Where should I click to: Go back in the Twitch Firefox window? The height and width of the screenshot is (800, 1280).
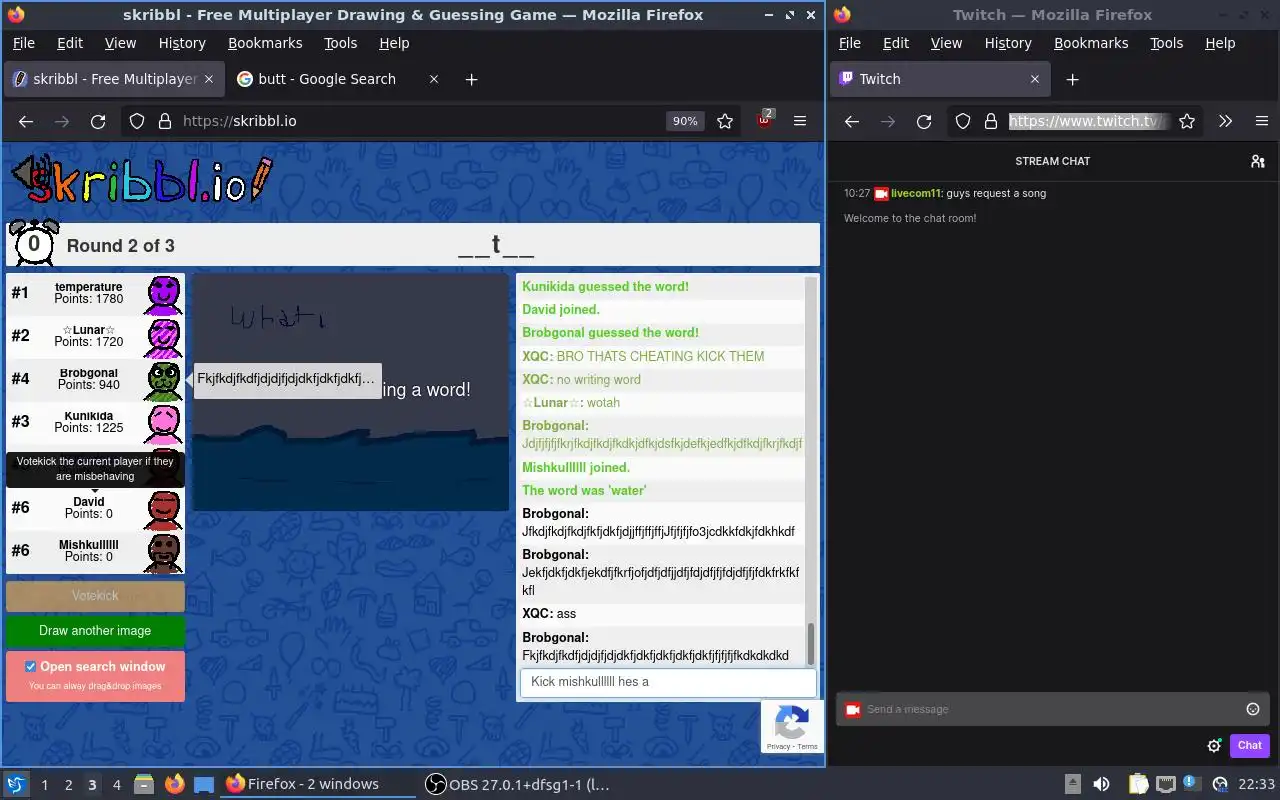point(851,121)
